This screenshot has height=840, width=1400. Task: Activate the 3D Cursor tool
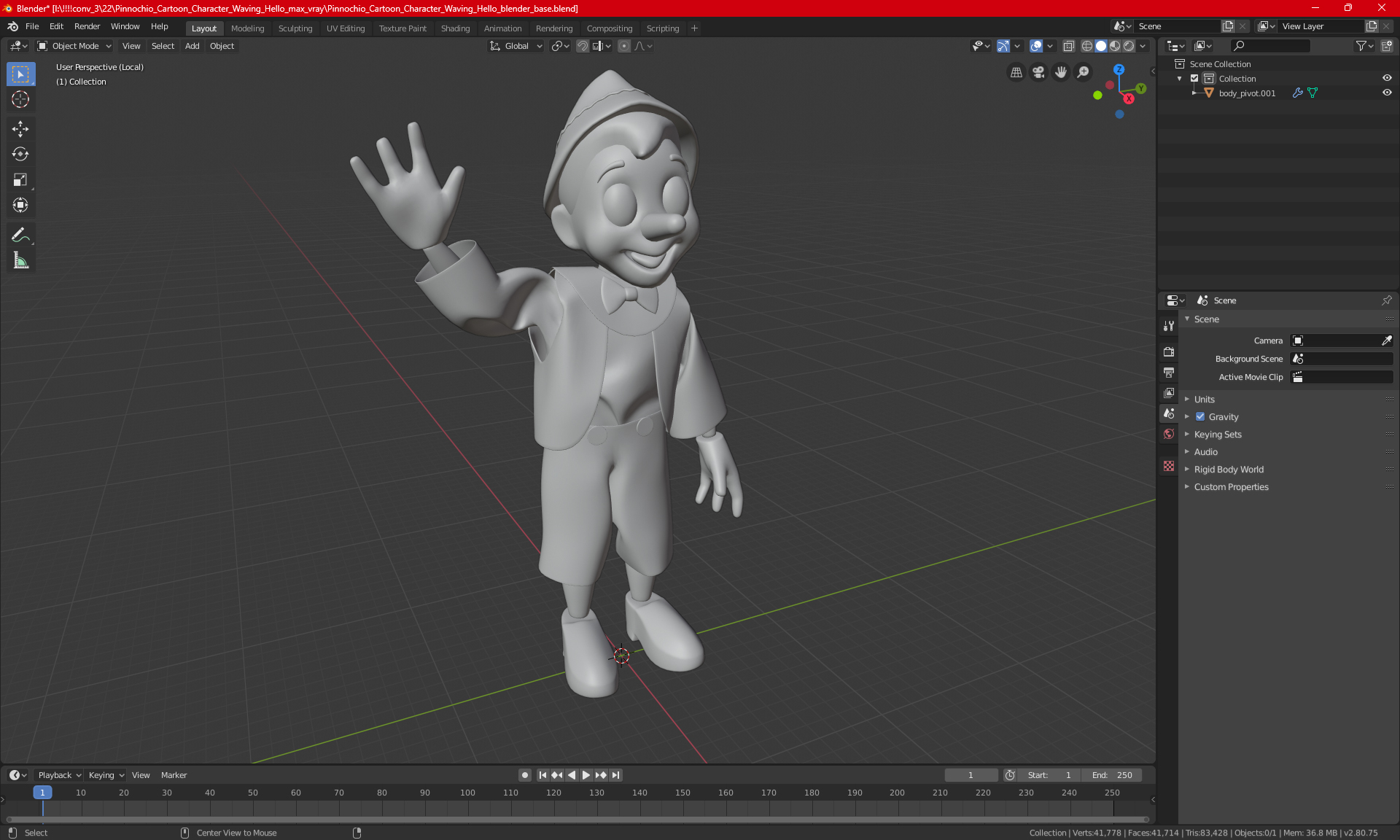pos(20,99)
